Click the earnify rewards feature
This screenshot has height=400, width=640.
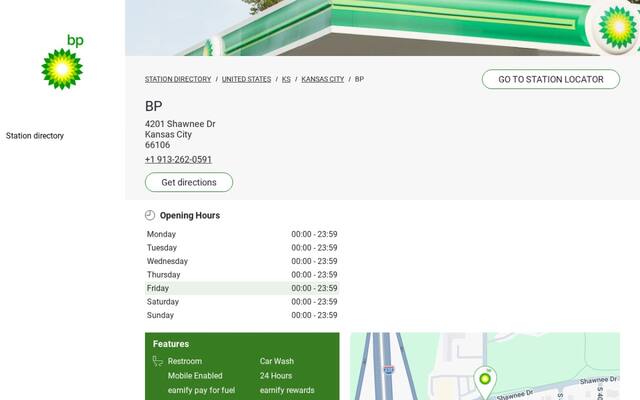(x=287, y=390)
